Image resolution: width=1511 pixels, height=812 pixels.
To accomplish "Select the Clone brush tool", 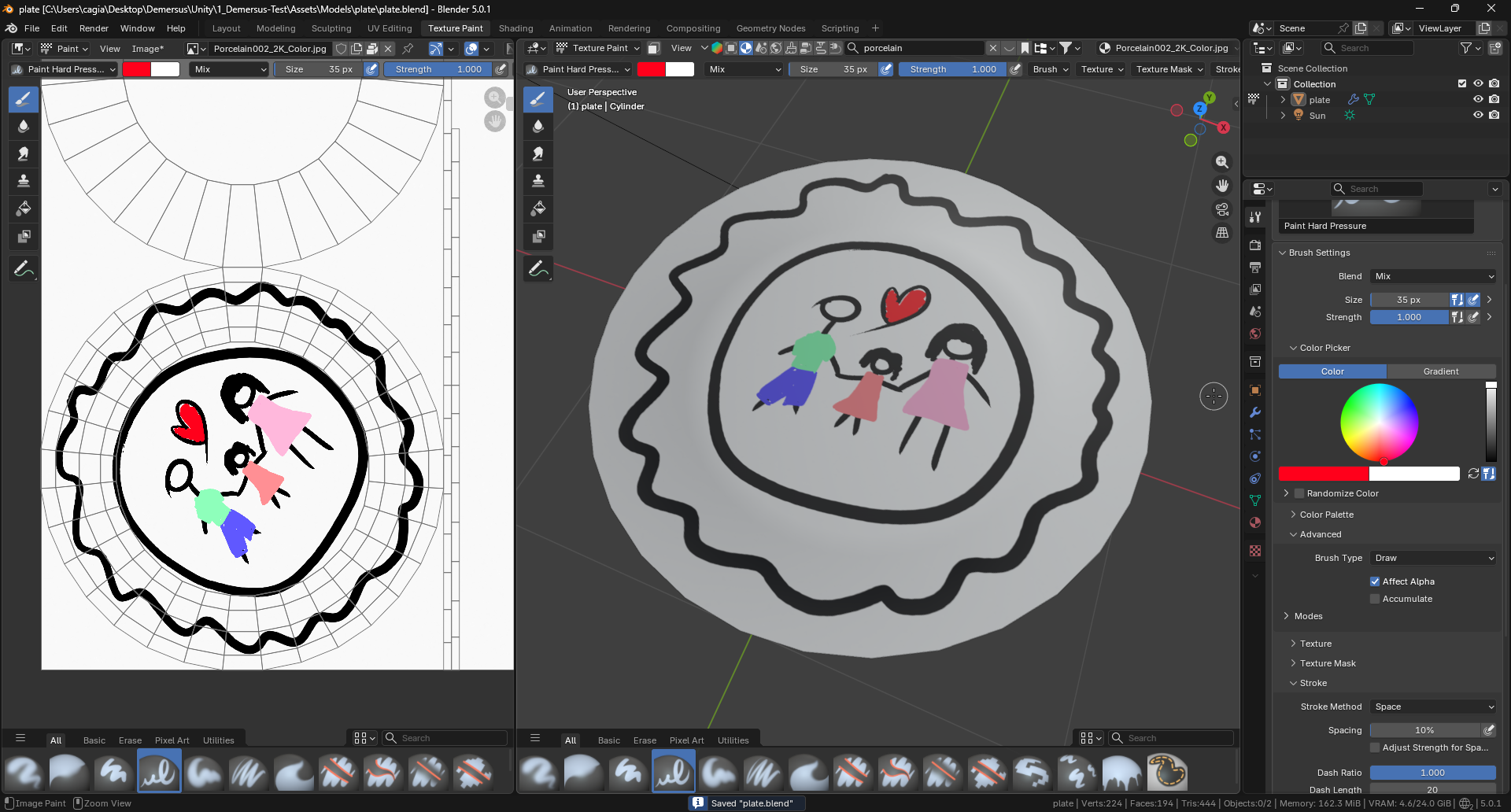I will 24,181.
